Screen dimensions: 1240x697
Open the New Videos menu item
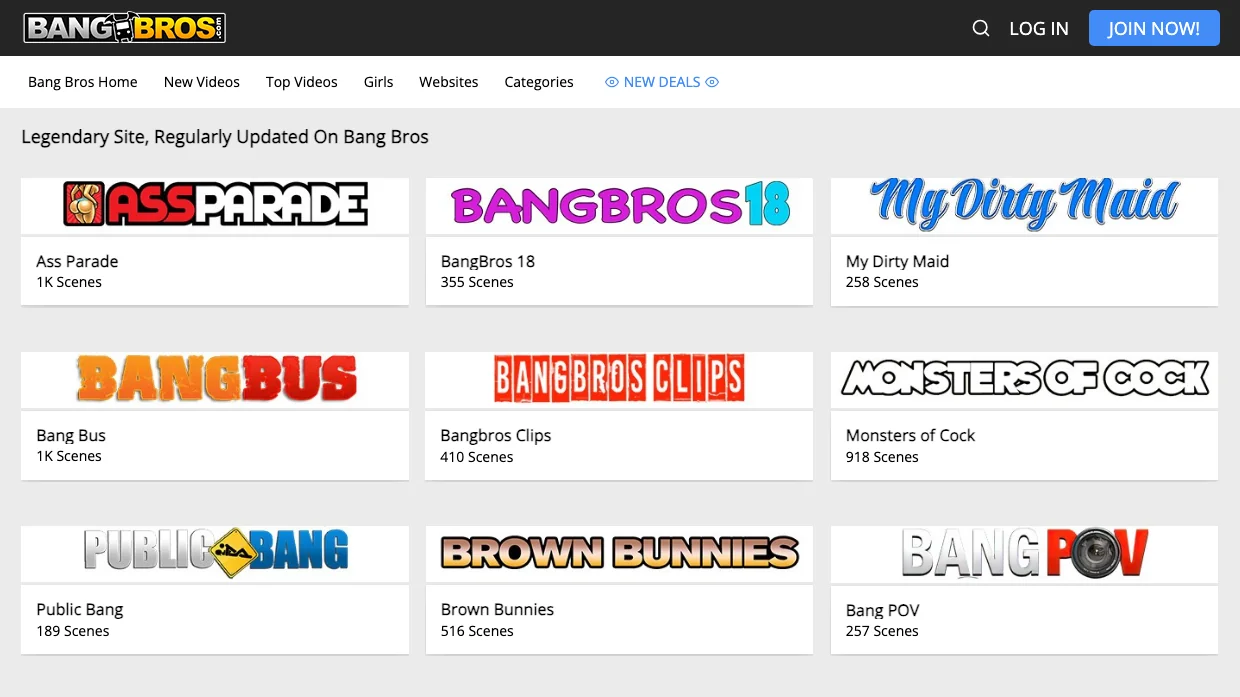(202, 82)
